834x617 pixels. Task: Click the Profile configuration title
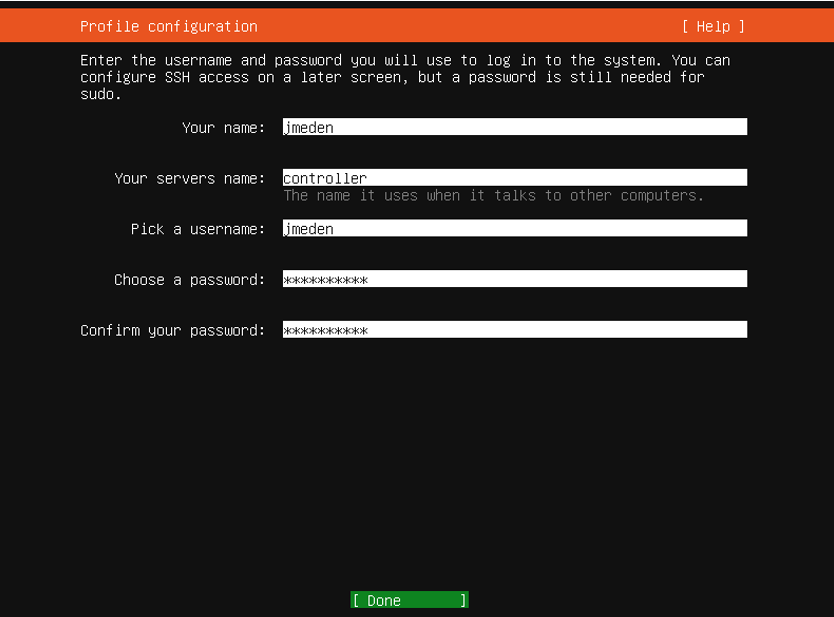pyautogui.click(x=168, y=27)
